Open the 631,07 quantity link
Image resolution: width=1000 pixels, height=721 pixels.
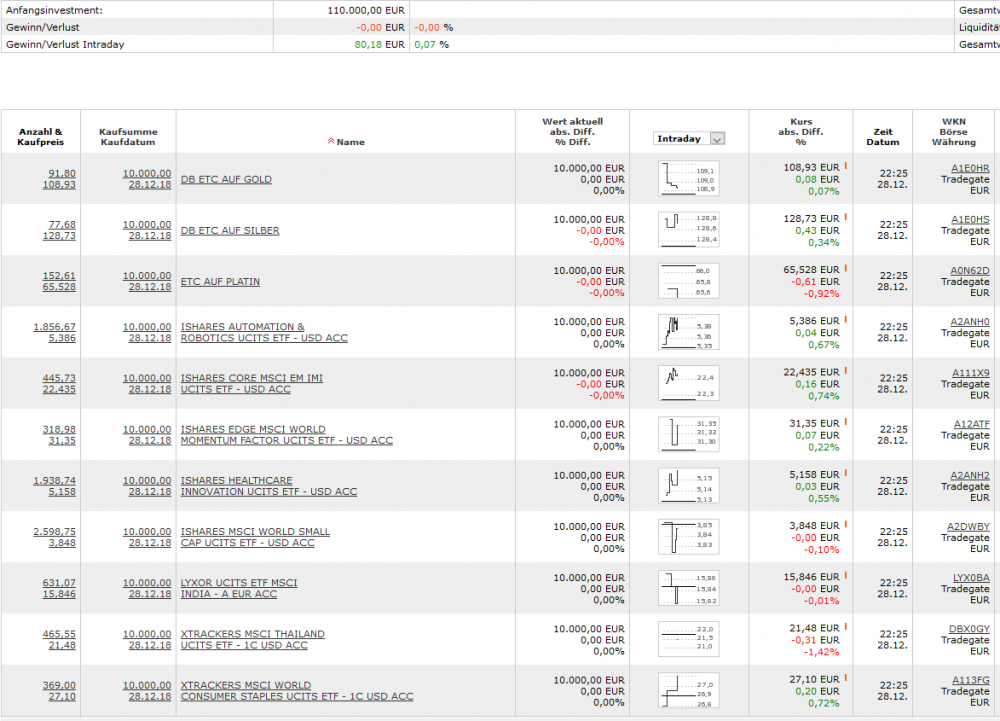[59, 583]
